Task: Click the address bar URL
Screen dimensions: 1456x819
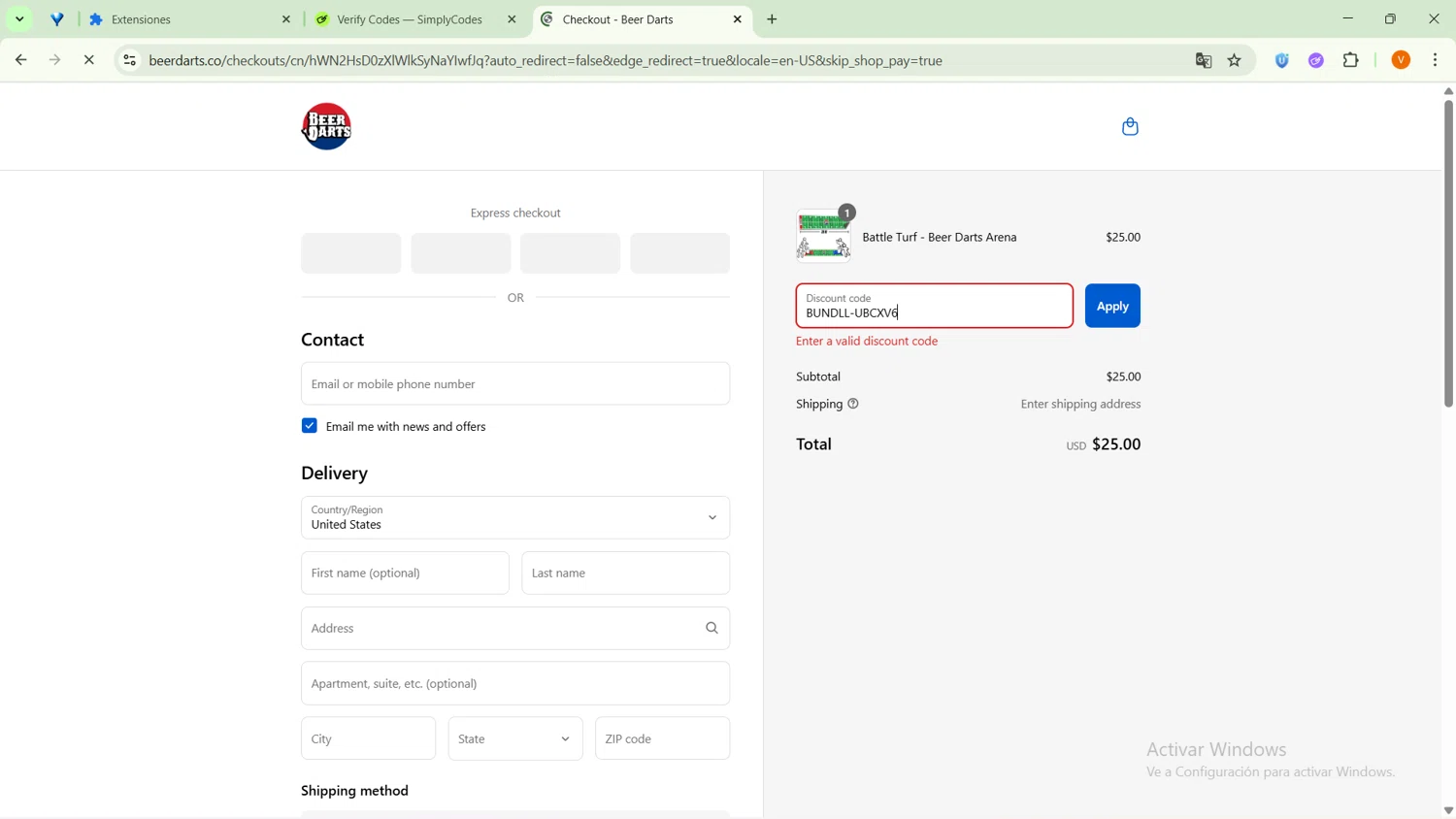Action: (x=546, y=60)
